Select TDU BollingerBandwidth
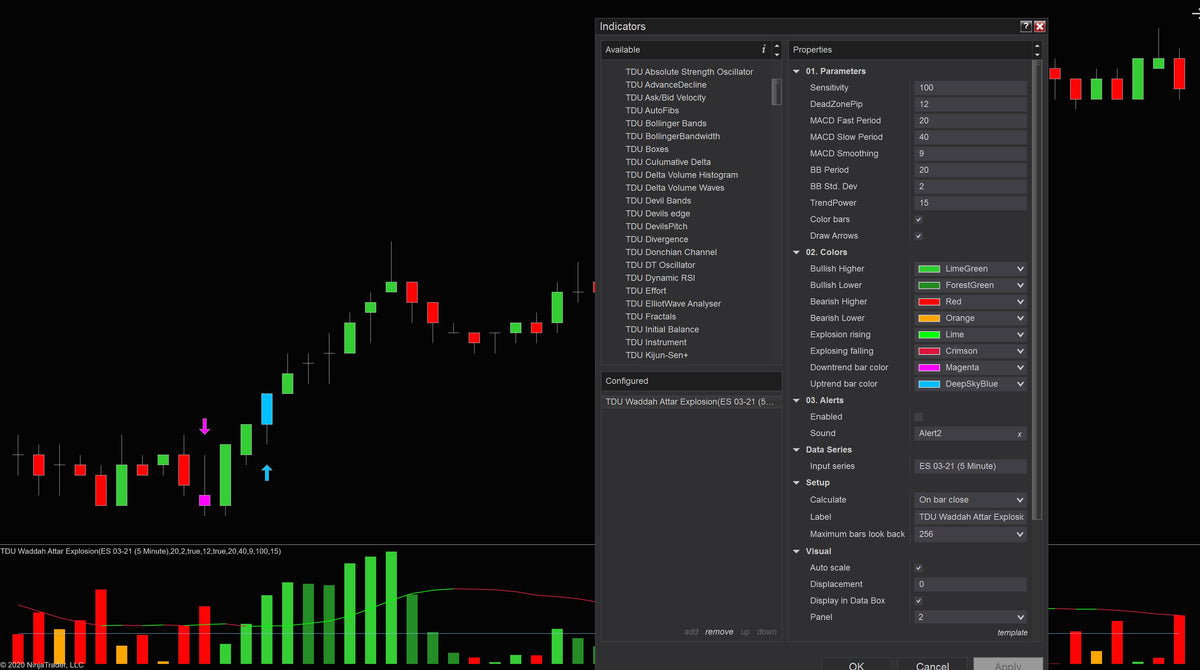Image resolution: width=1200 pixels, height=670 pixels. coord(673,136)
